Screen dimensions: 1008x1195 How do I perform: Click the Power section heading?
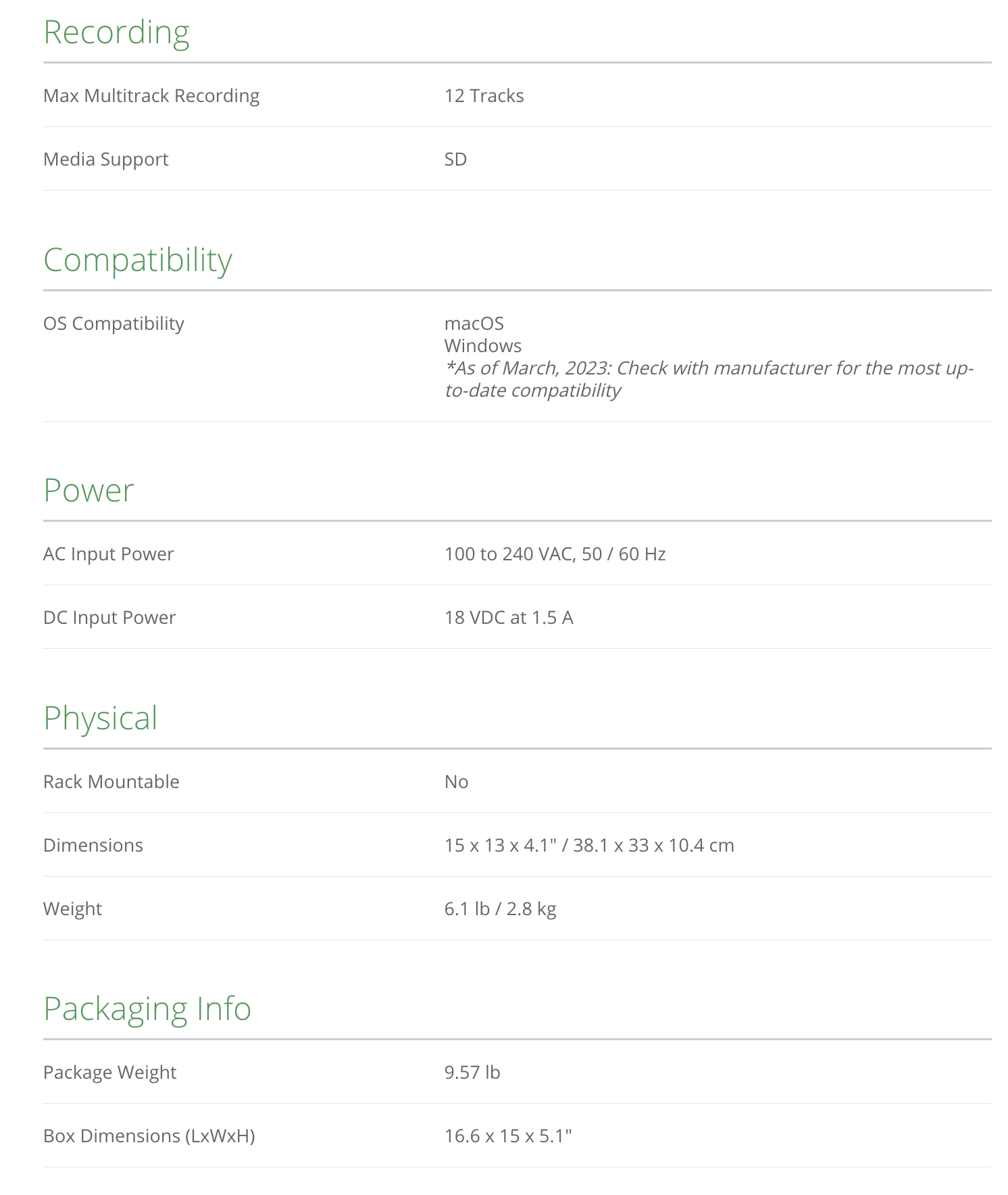click(x=89, y=491)
